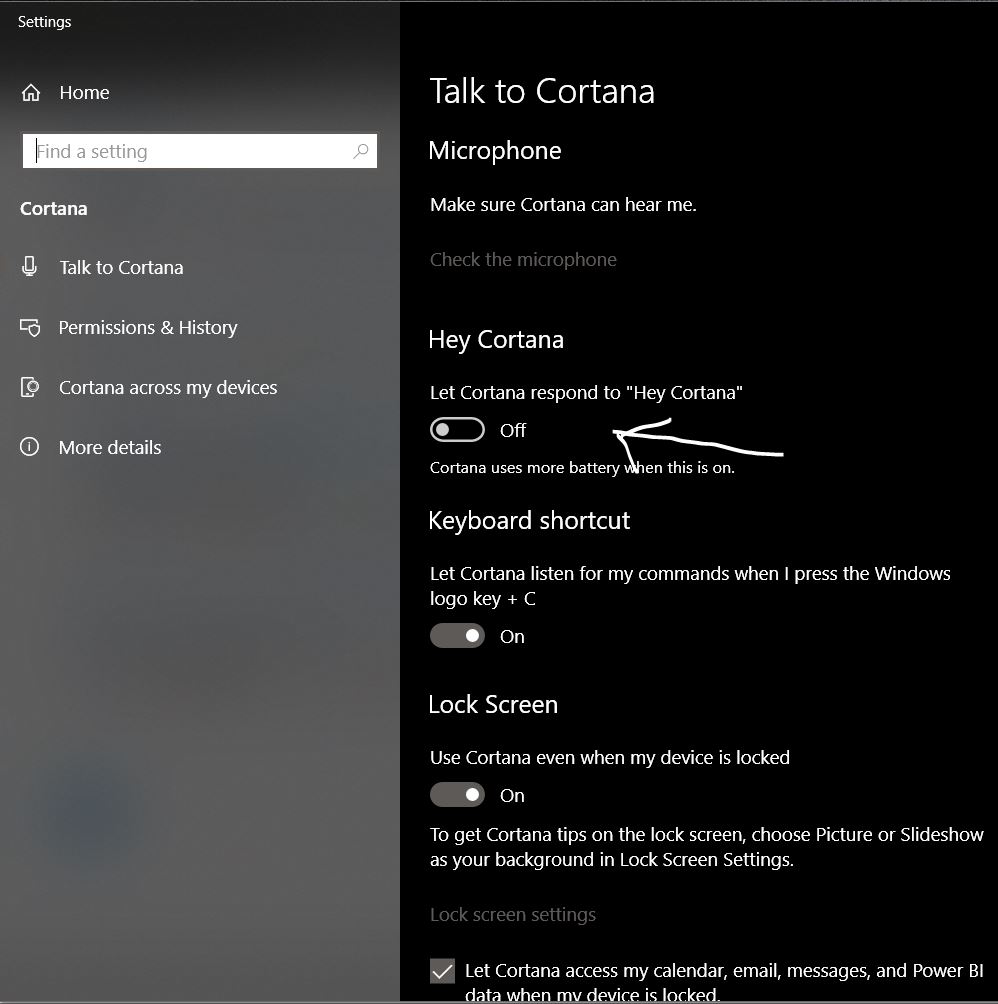Click 'Make sure Cortana can hear me.' text
The image size is (998, 1004).
pos(563,204)
